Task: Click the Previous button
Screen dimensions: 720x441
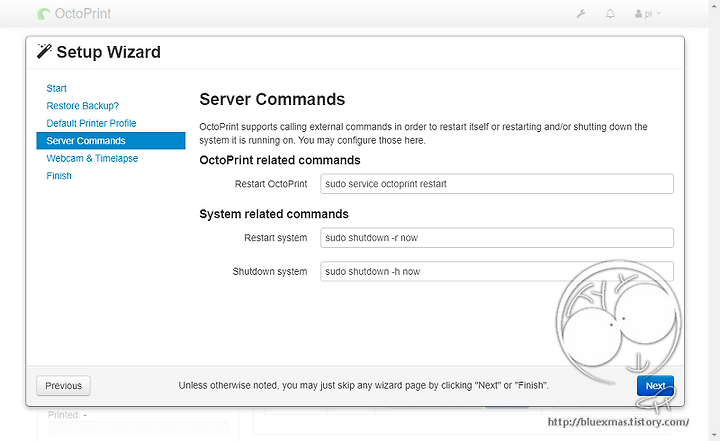Action: tap(63, 385)
